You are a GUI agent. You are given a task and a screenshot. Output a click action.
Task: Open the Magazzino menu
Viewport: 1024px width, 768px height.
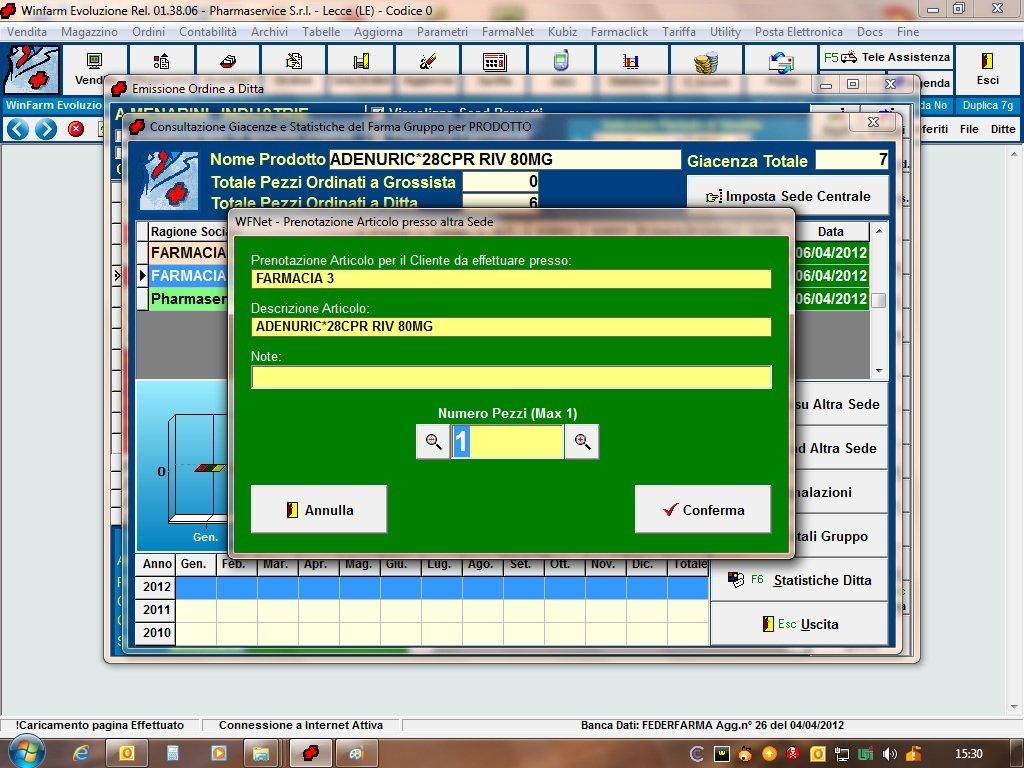click(89, 32)
